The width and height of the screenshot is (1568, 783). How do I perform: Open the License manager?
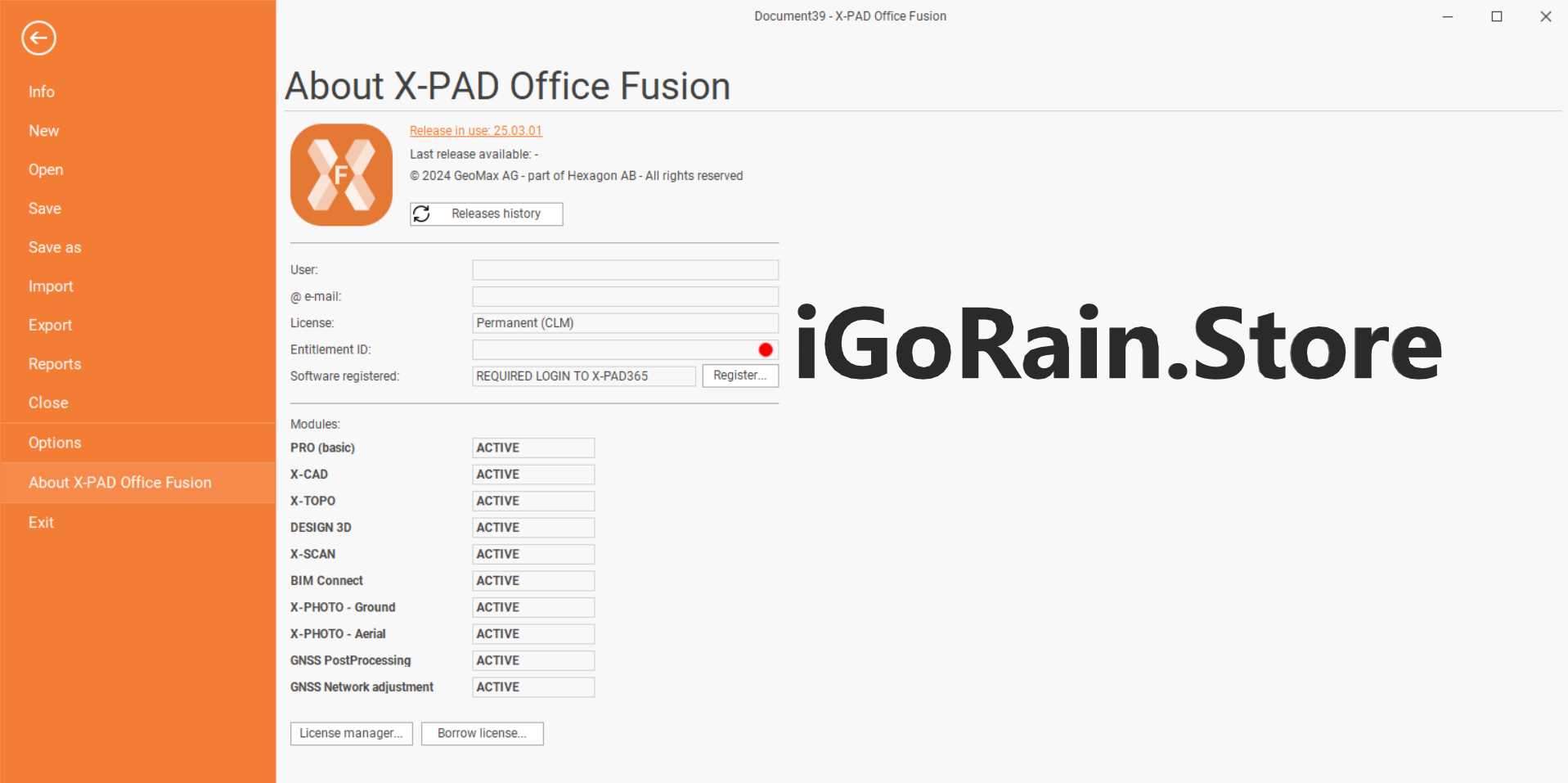click(351, 733)
